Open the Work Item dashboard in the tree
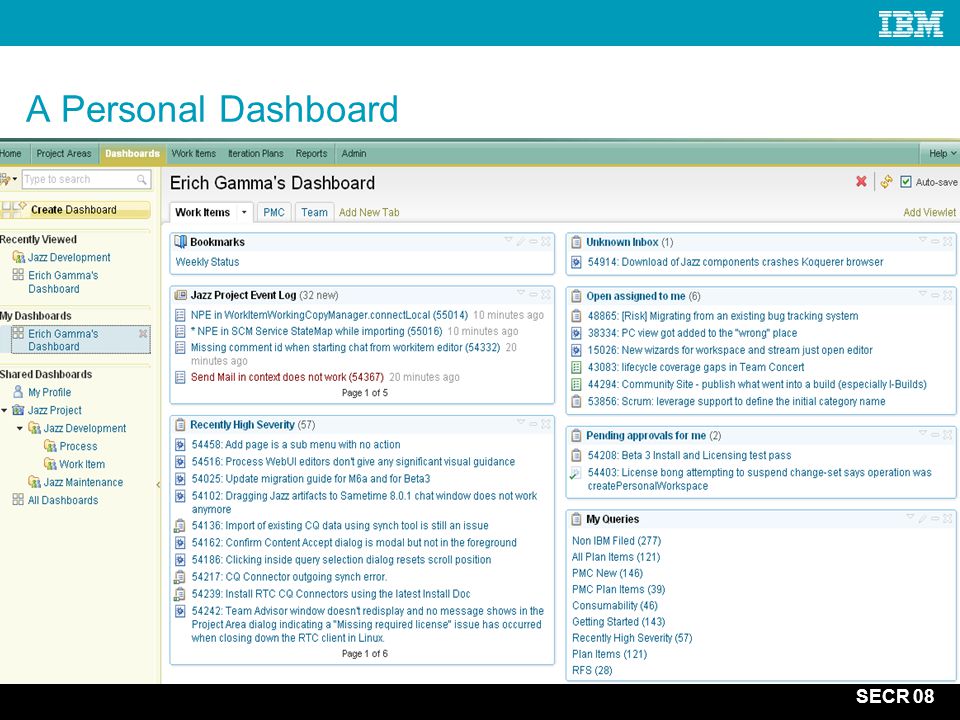This screenshot has height=720, width=960. (81, 464)
